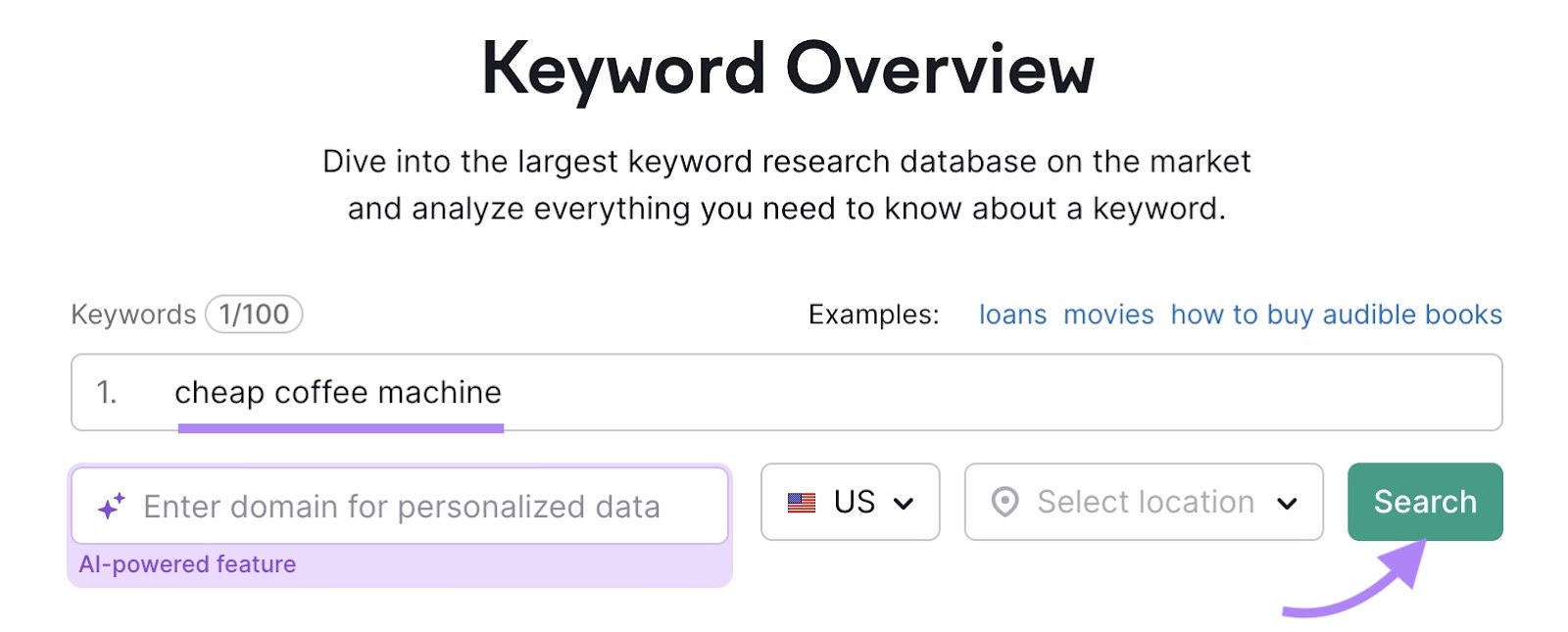Click the 'how to buy audible books' example
This screenshot has width=1568, height=632.
[1335, 315]
